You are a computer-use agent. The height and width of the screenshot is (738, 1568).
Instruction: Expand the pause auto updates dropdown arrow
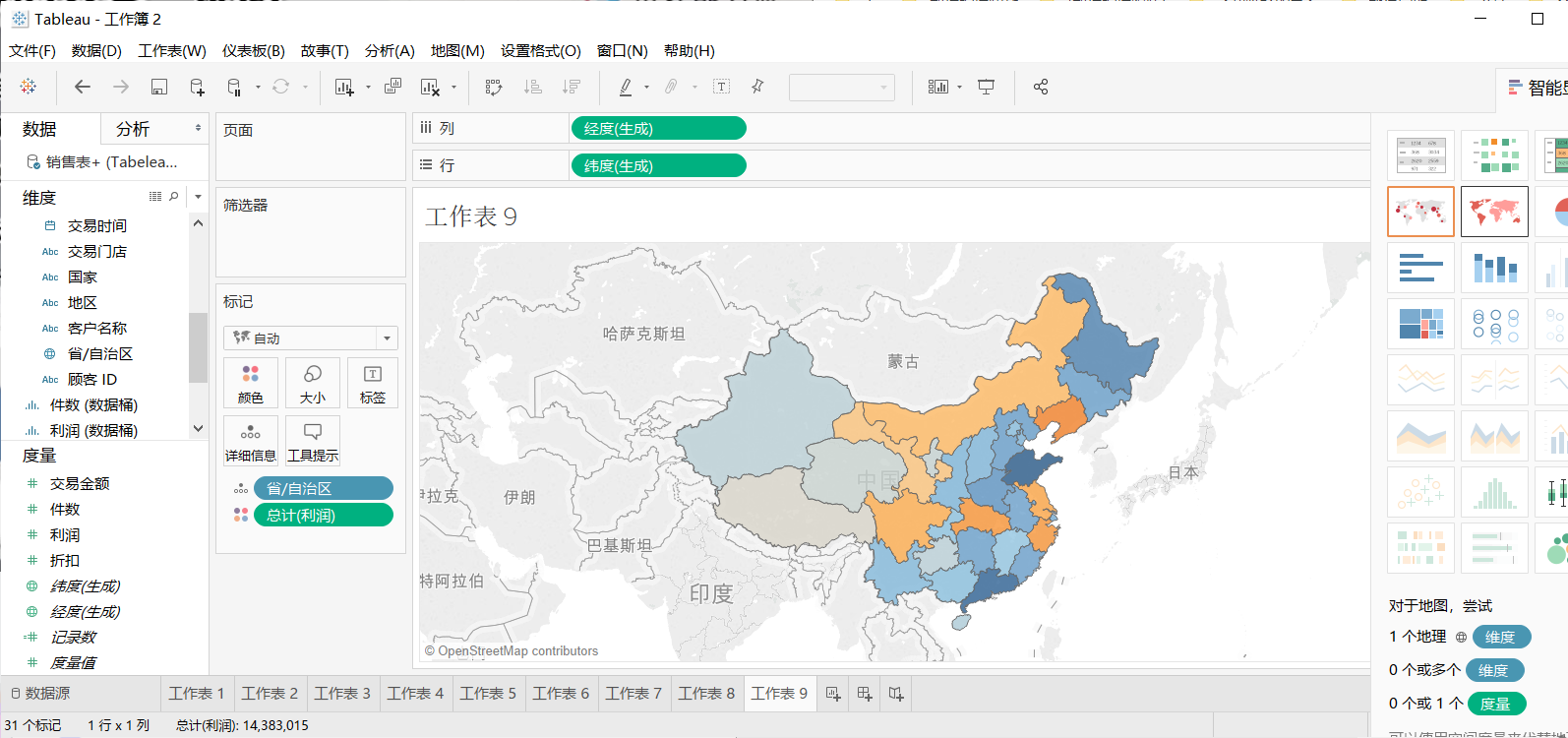pyautogui.click(x=258, y=87)
